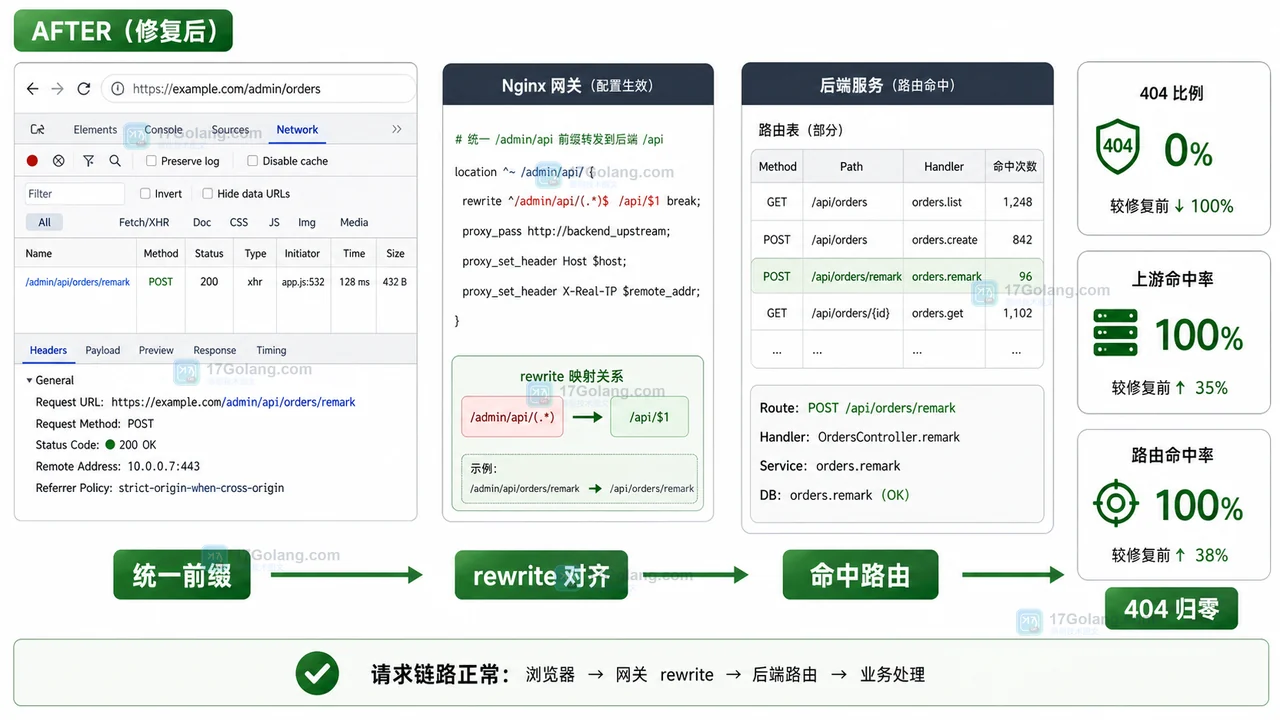Filter requests by CSS

239,223
